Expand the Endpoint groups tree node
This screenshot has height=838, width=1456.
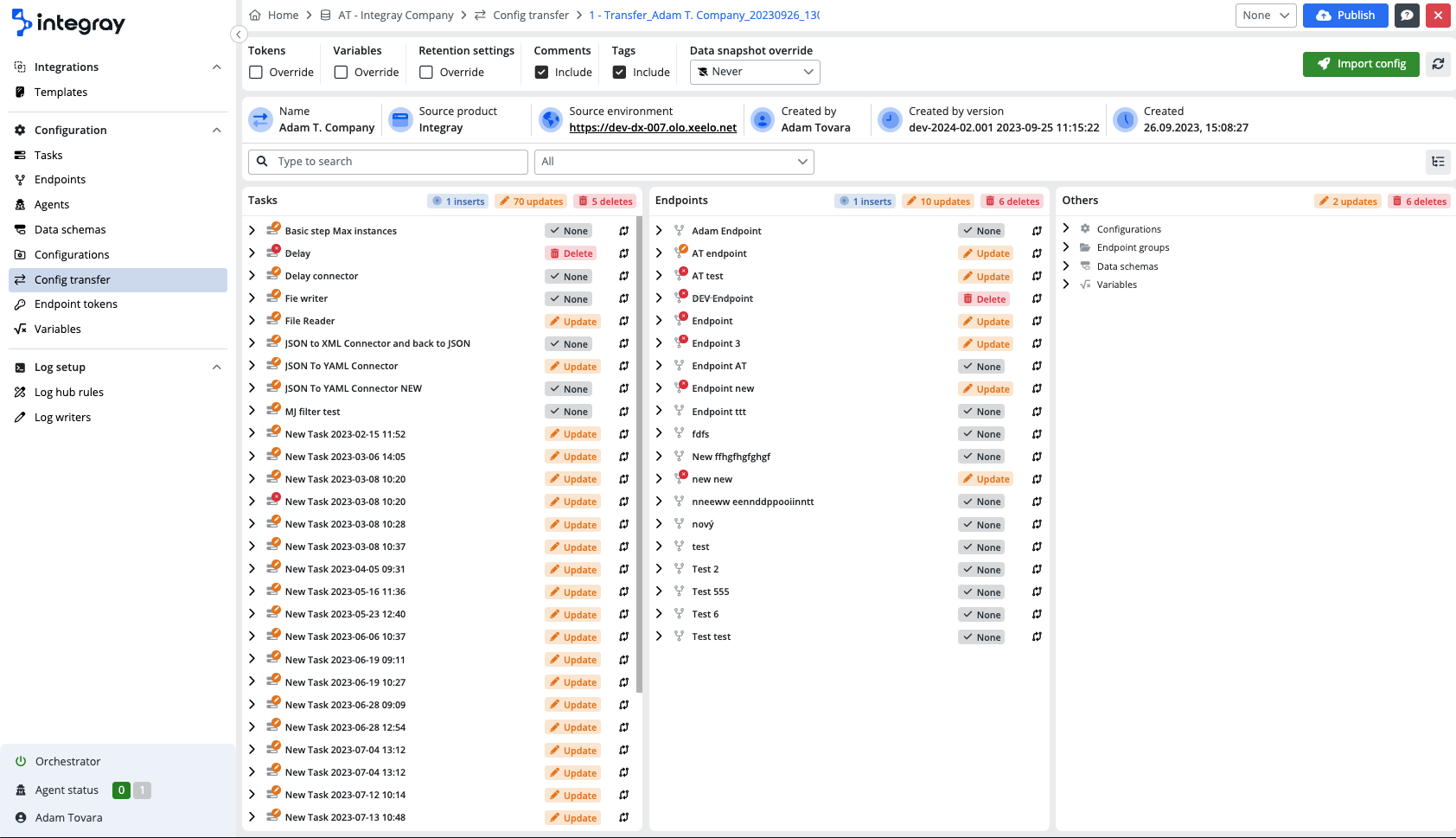click(1066, 247)
